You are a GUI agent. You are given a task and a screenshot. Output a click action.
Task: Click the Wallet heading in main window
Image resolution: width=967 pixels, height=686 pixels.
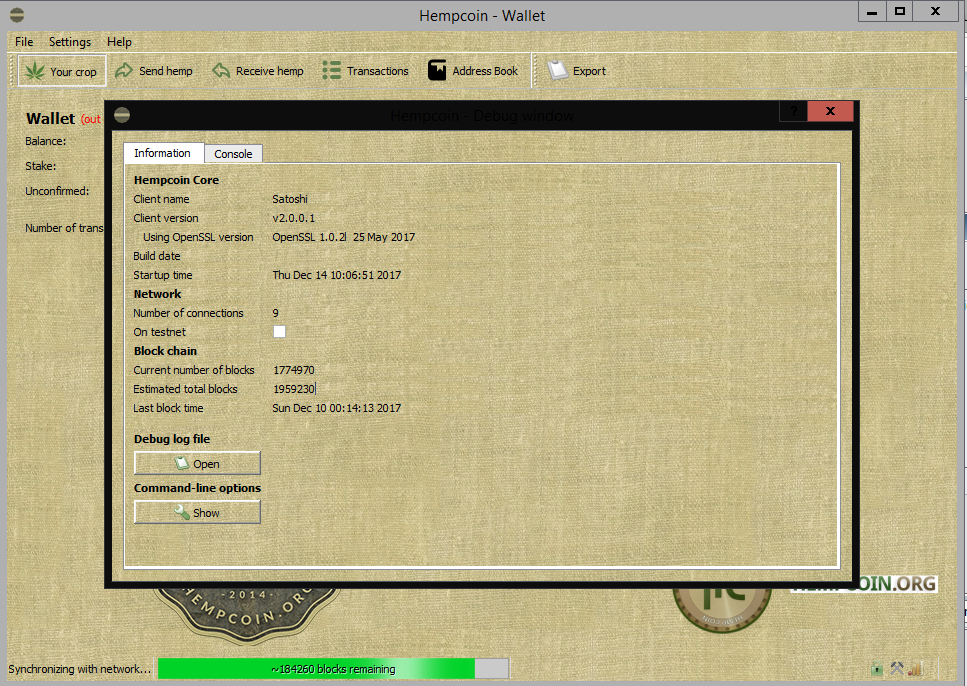[x=51, y=118]
